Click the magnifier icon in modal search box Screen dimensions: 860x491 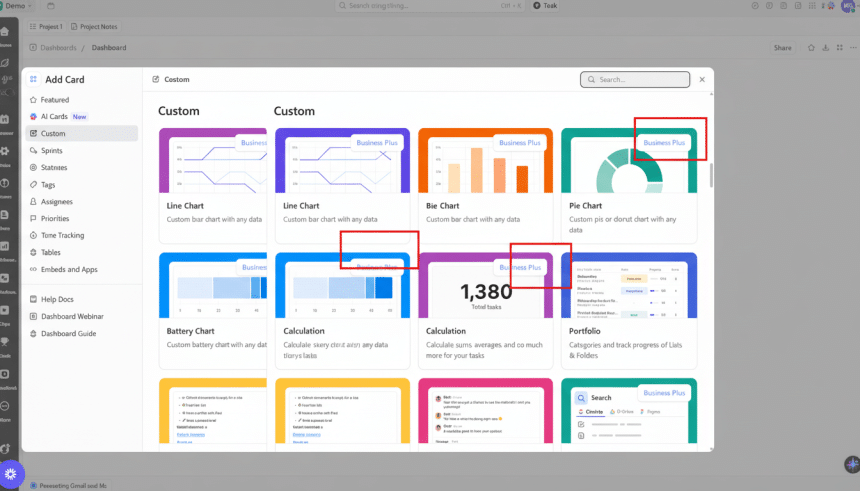coord(591,80)
